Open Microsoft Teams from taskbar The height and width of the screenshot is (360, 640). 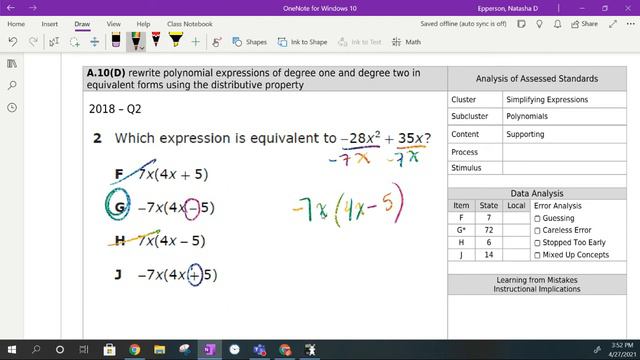(x=260, y=350)
